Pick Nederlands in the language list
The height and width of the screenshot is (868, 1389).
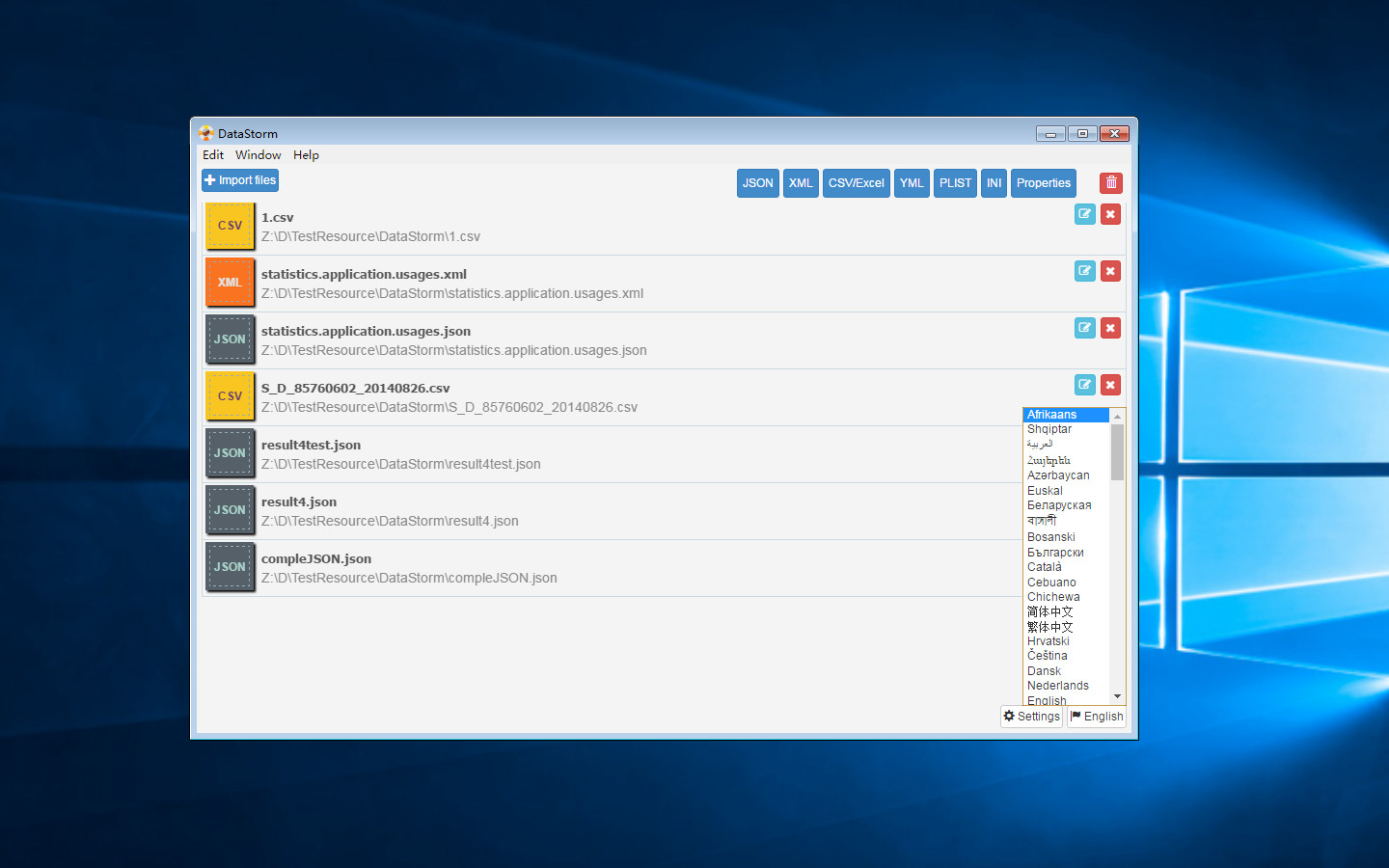(1066, 687)
